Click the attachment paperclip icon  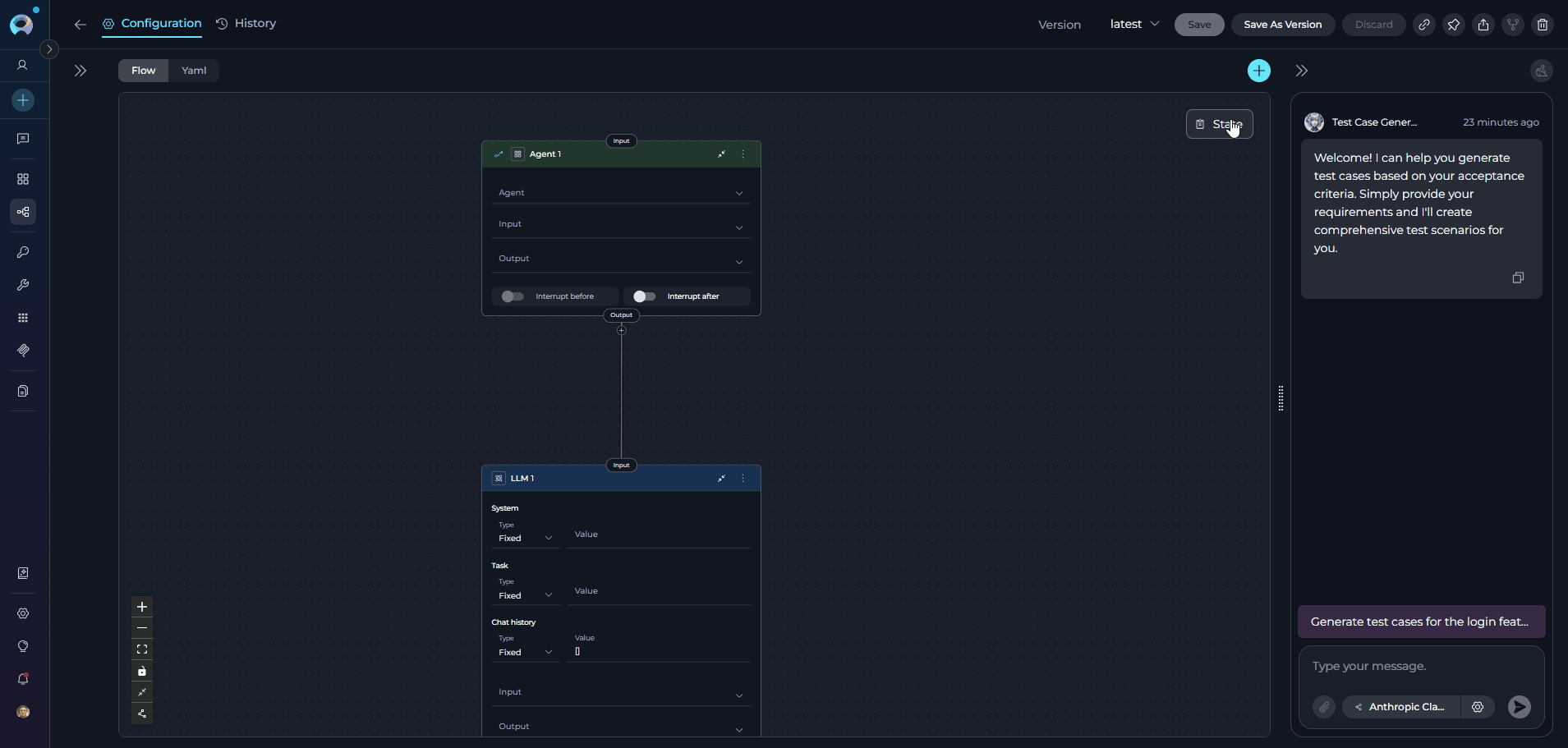click(x=1323, y=707)
